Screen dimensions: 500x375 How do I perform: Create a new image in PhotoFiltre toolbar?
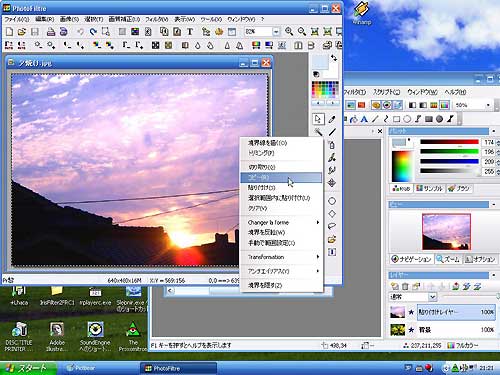pos(9,32)
